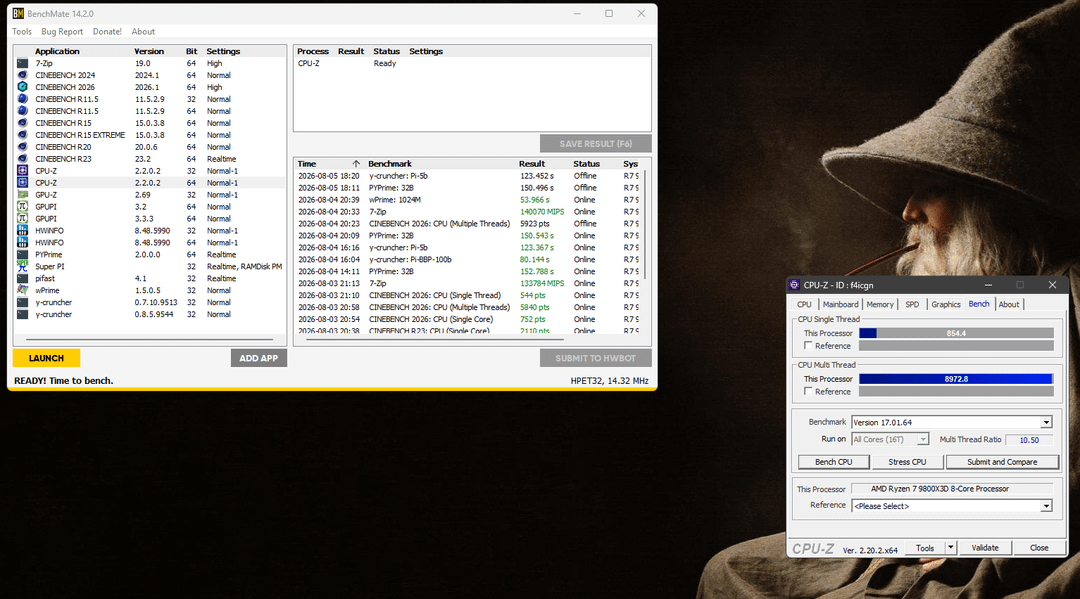Open the Reference Please Select dropdown
This screenshot has width=1080, height=599.
(1046, 506)
